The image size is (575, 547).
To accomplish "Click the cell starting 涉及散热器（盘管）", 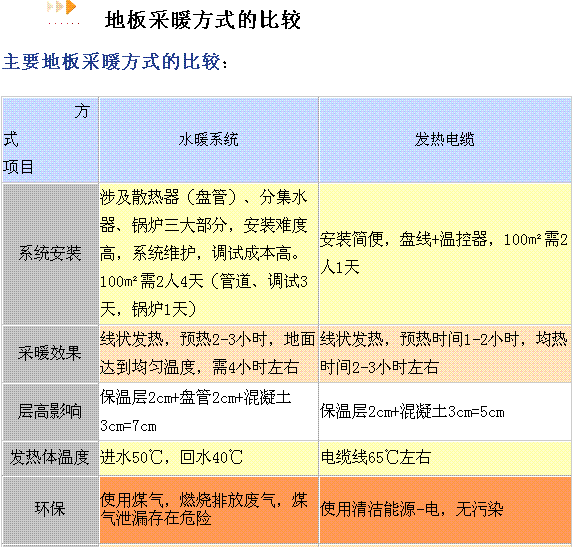I will point(208,254).
